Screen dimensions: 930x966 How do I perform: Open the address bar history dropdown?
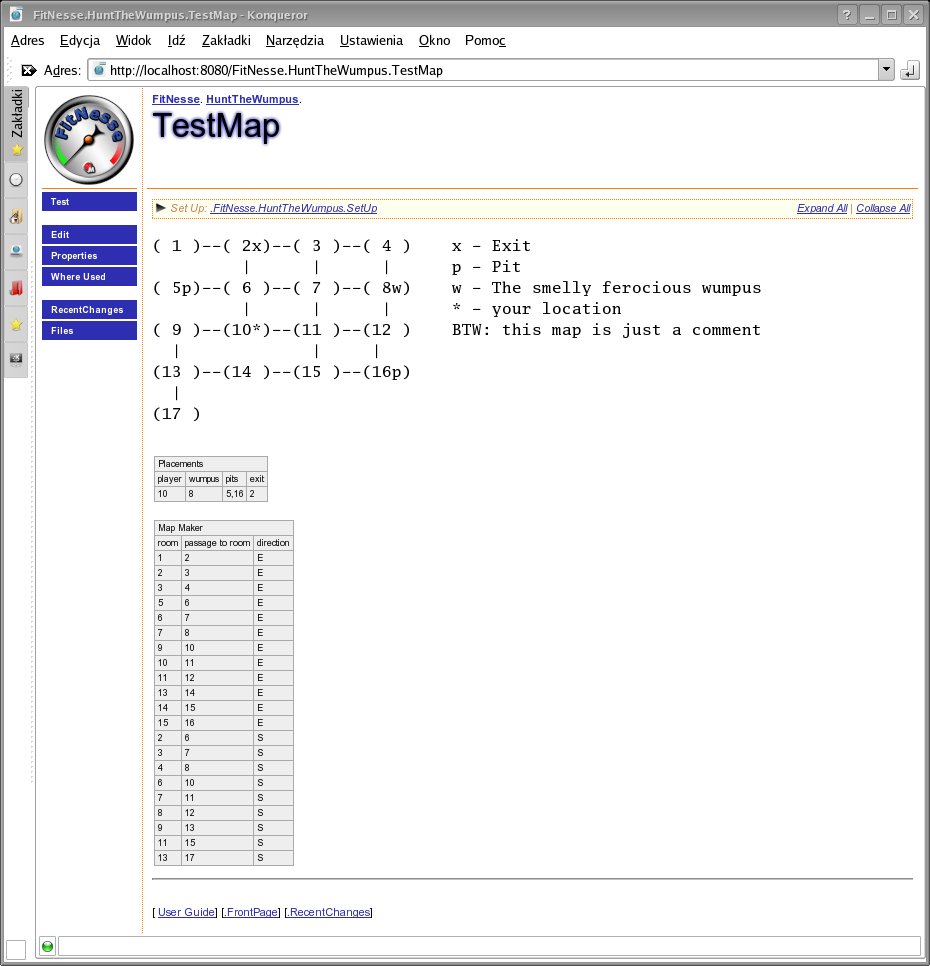885,70
